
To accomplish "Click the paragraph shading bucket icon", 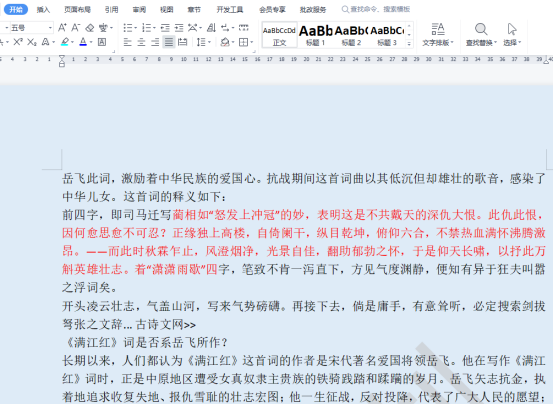I will [x=225, y=42].
